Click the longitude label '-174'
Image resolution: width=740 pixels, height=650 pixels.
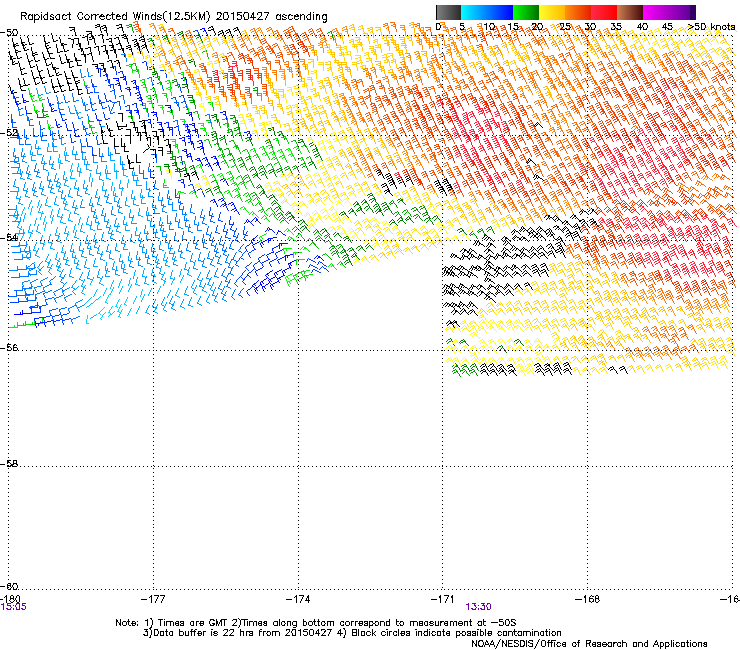298,599
